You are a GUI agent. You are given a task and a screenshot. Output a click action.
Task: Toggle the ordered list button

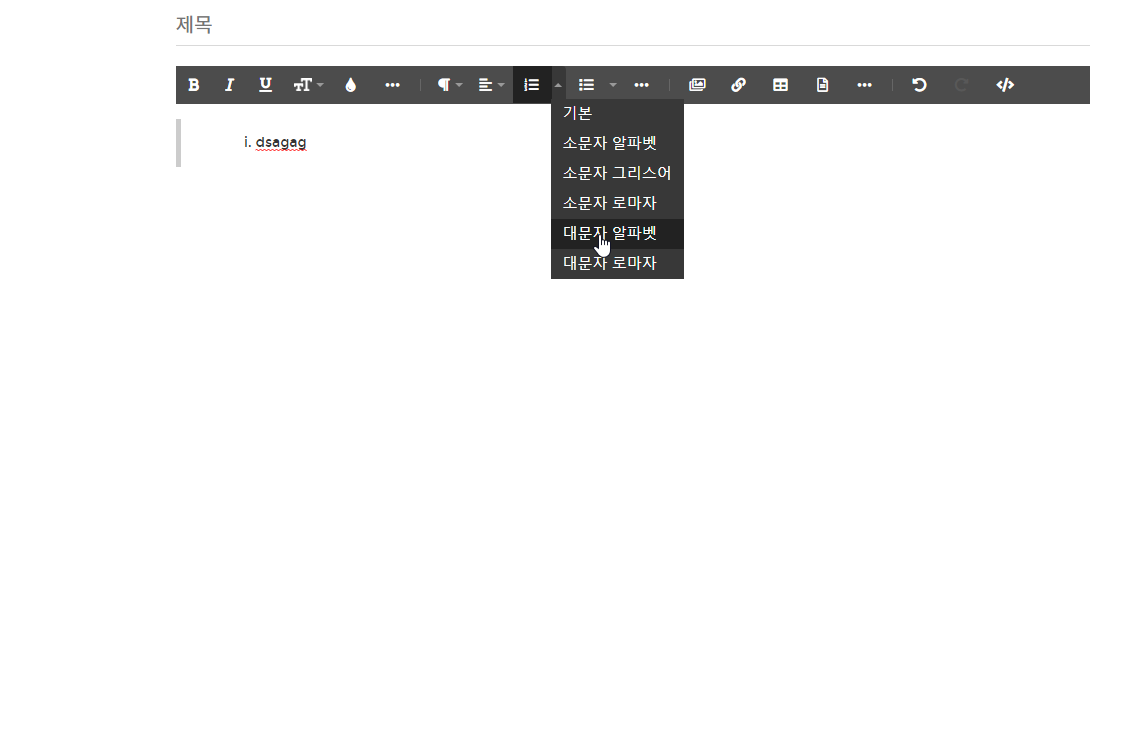pos(532,85)
